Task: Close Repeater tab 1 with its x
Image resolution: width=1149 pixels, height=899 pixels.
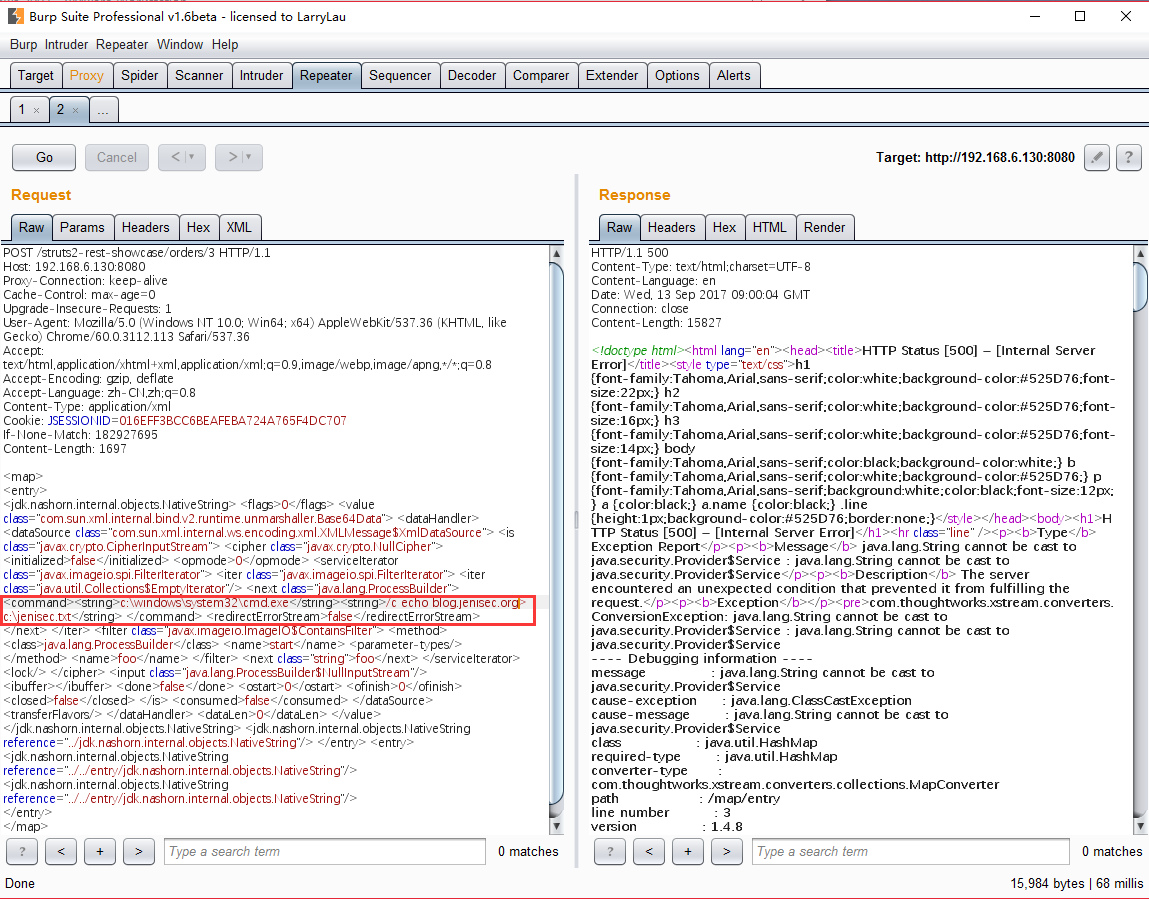Action: [x=37, y=110]
